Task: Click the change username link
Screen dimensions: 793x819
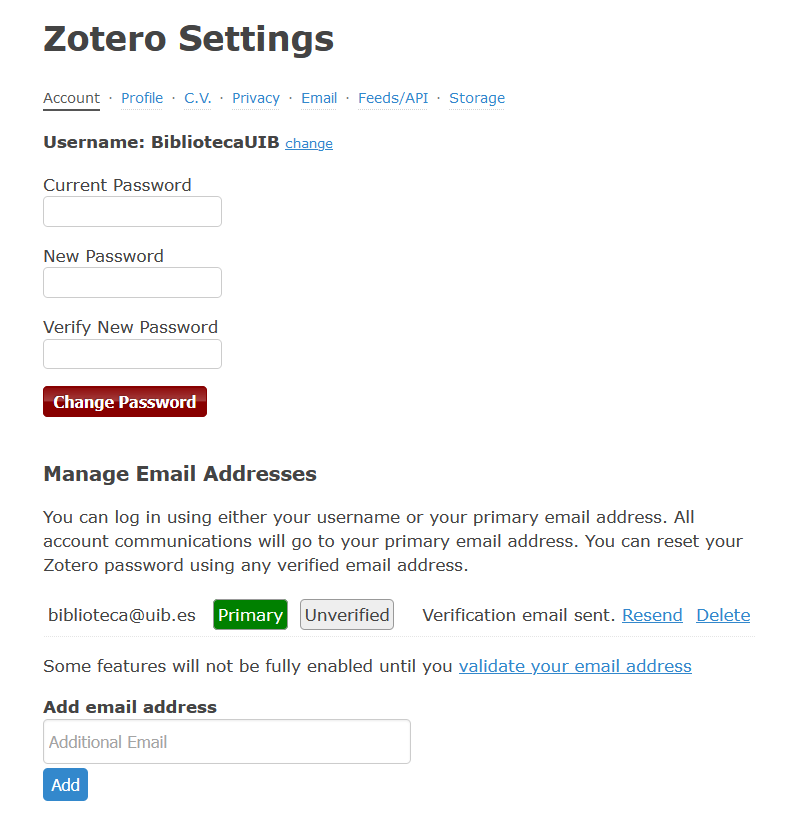Action: coord(309,143)
